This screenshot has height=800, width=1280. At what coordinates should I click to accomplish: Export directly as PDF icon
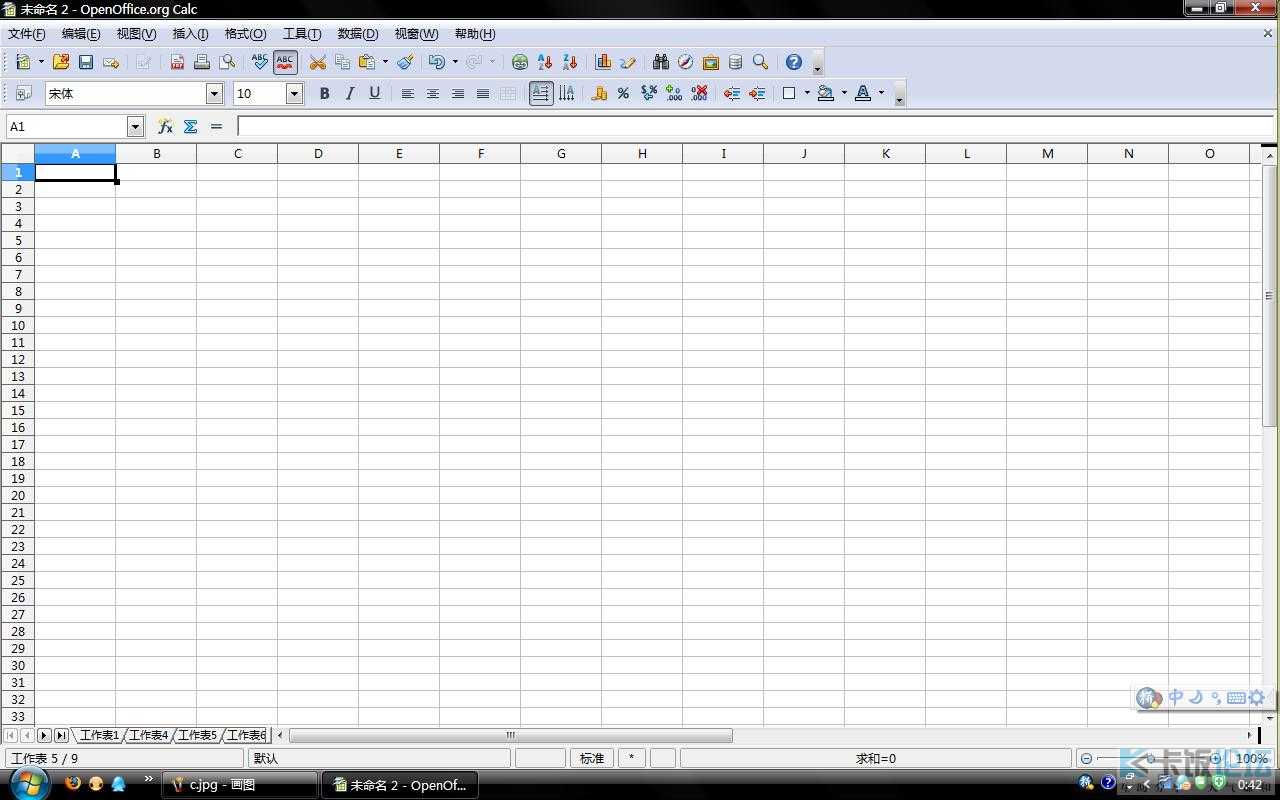click(x=177, y=62)
